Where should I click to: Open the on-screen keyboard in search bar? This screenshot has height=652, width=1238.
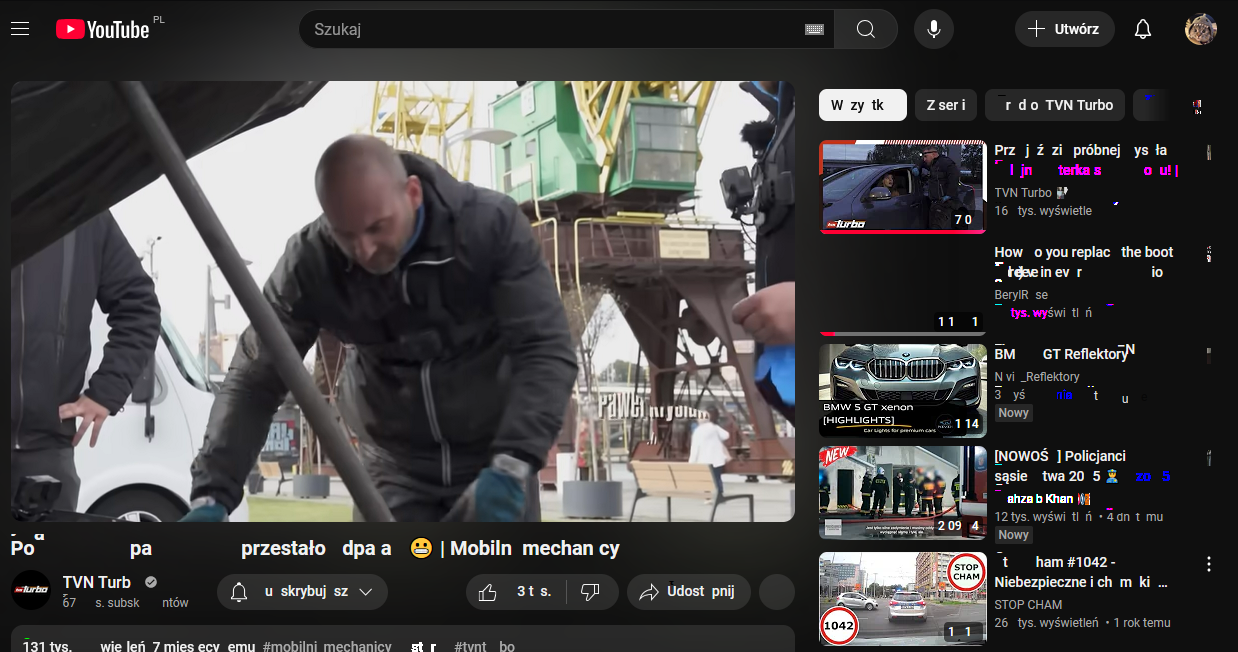[814, 29]
